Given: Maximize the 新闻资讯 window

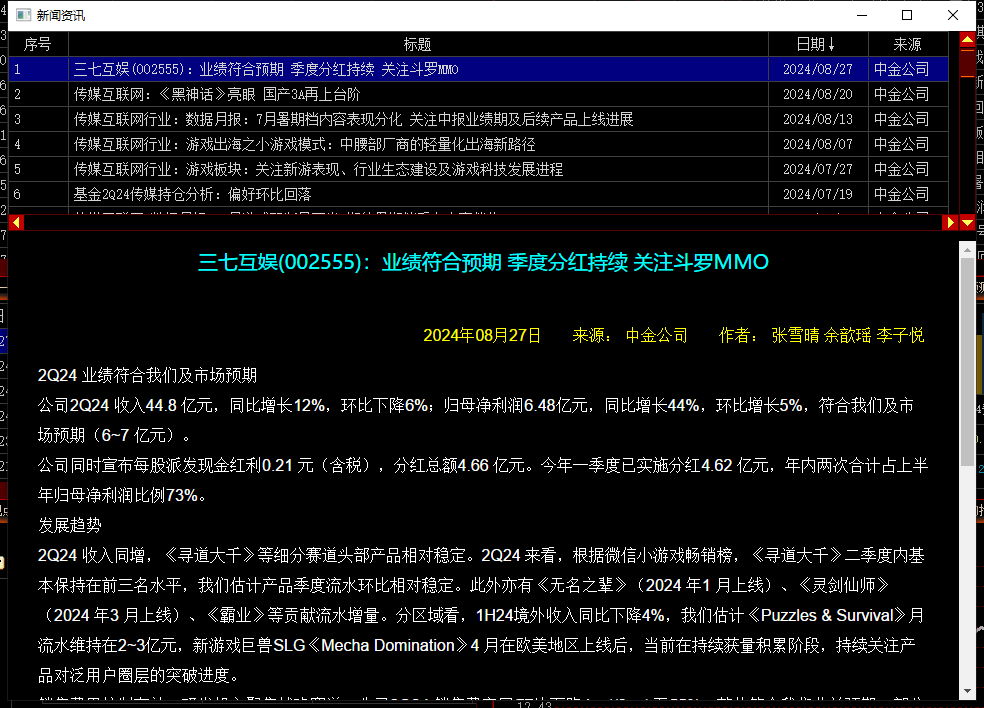Looking at the screenshot, I should coord(907,15).
